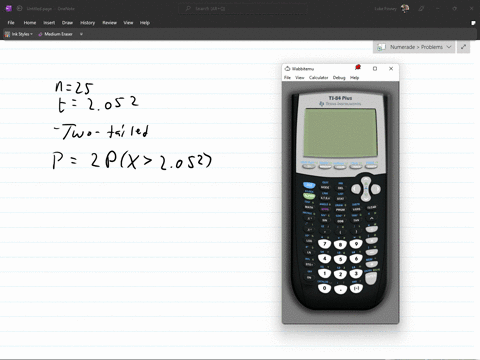
Task: Click the MODE key on the calculator
Action: click(325, 187)
